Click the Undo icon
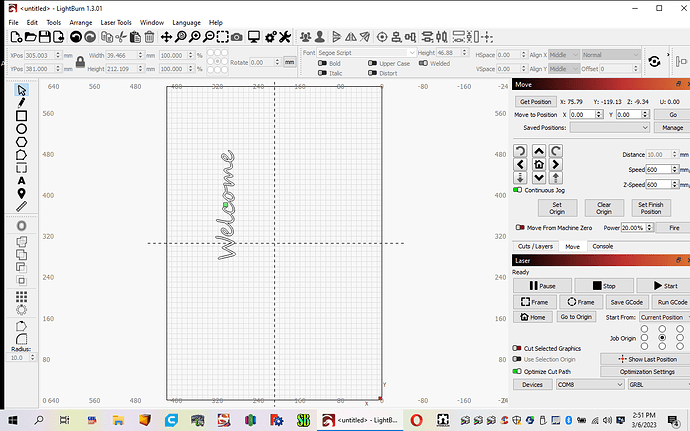This screenshot has height=431, width=690. coord(76,37)
